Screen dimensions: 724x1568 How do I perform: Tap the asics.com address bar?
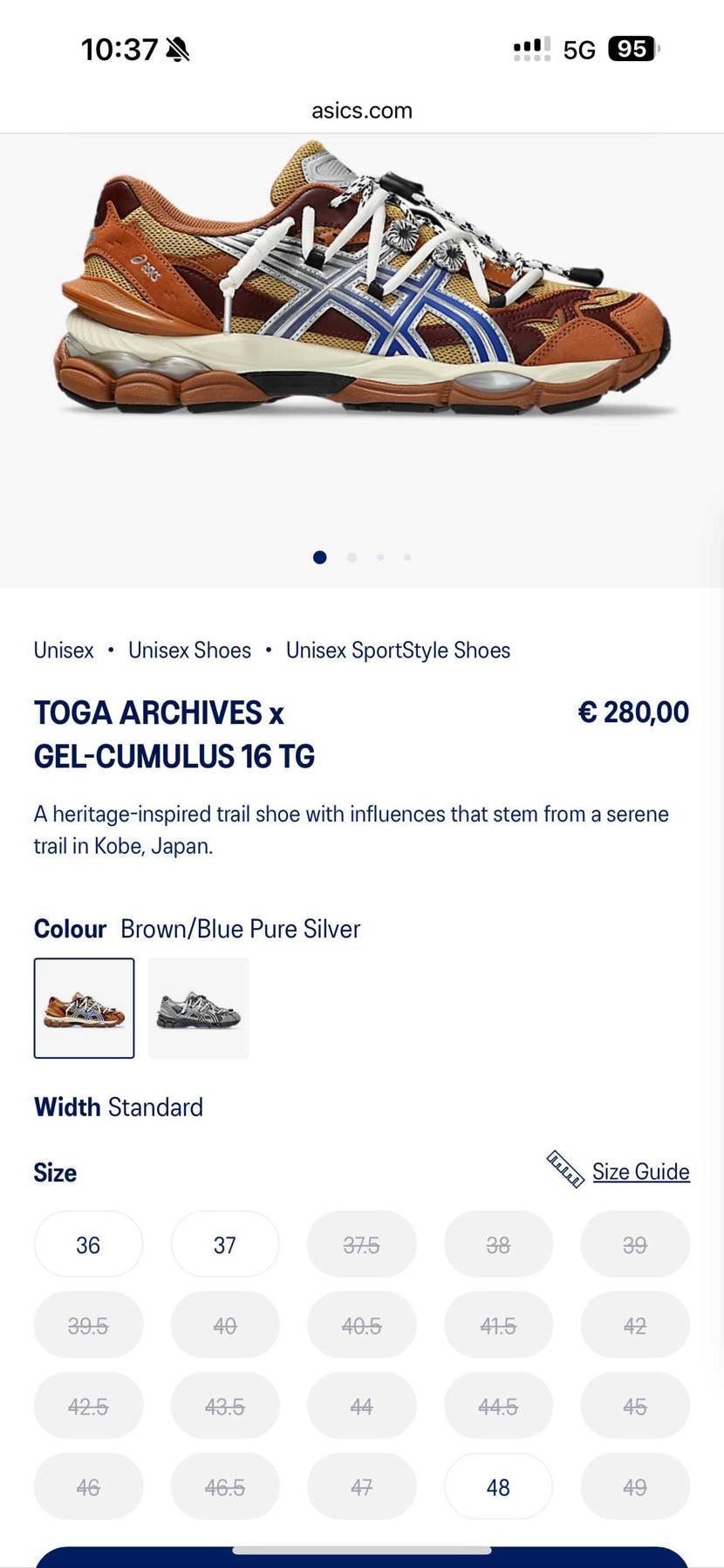362,111
